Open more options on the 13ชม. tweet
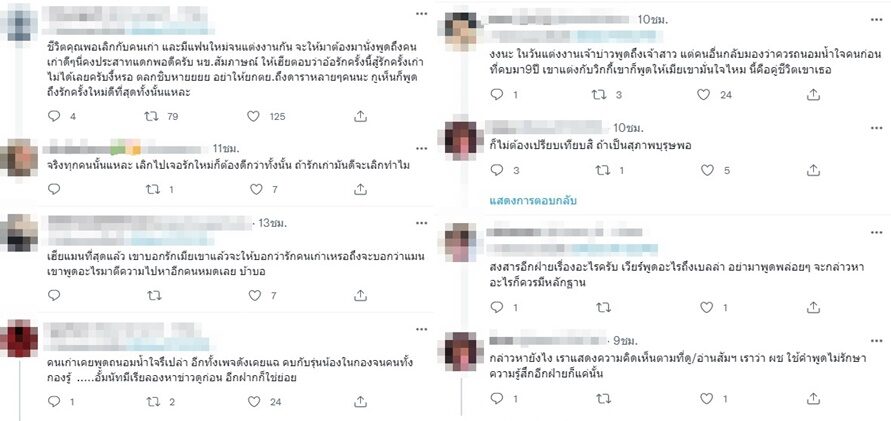 [x=421, y=221]
